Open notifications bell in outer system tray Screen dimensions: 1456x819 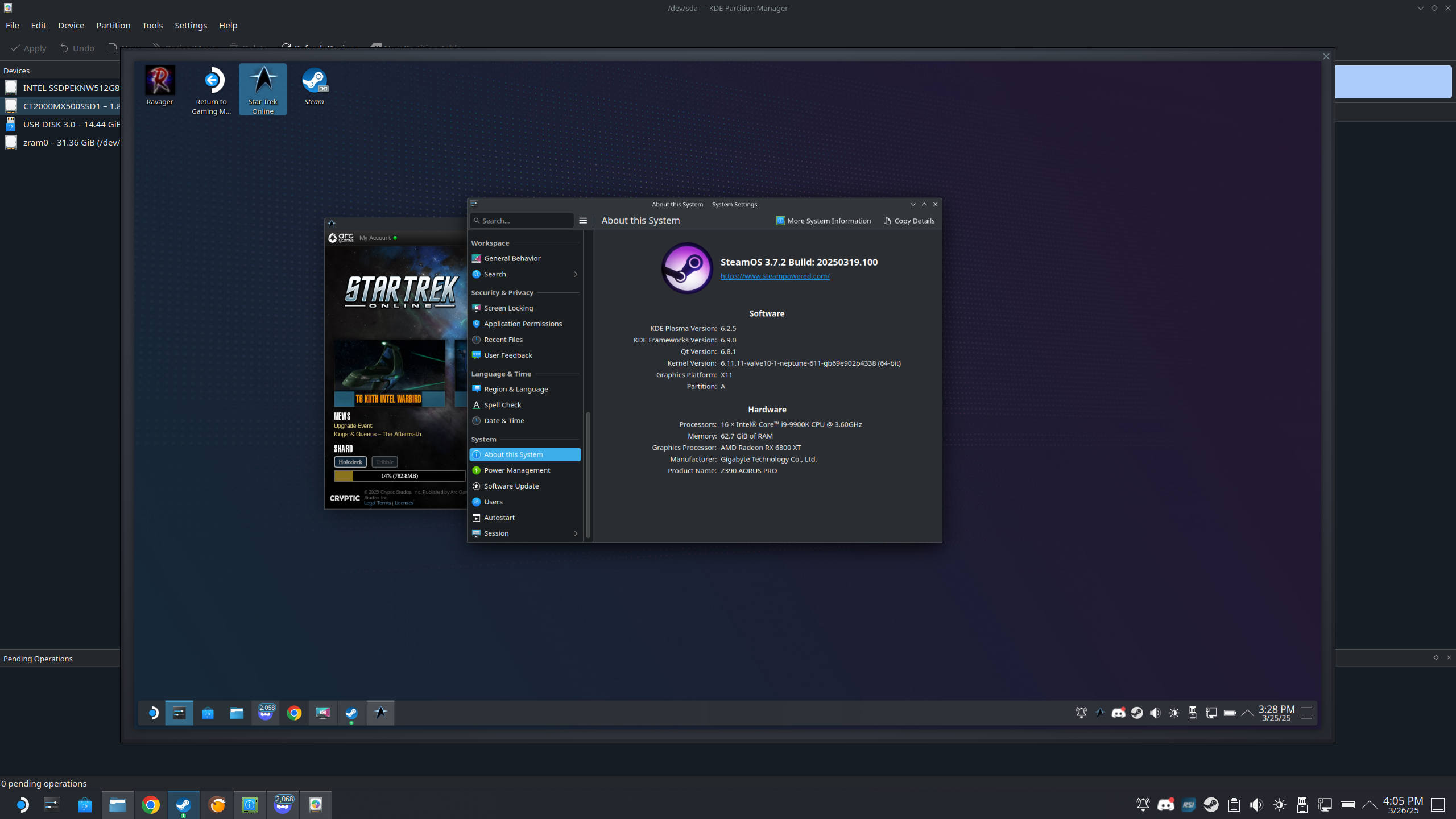click(1143, 805)
